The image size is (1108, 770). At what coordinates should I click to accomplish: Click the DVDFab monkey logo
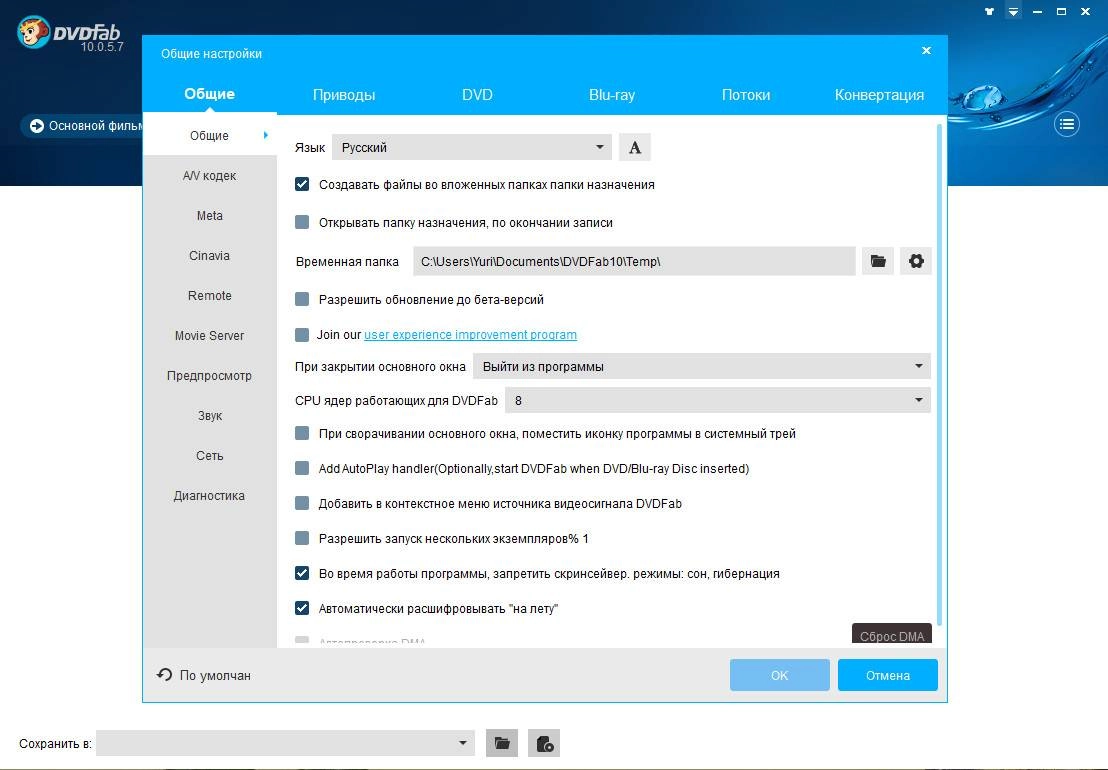pyautogui.click(x=33, y=32)
